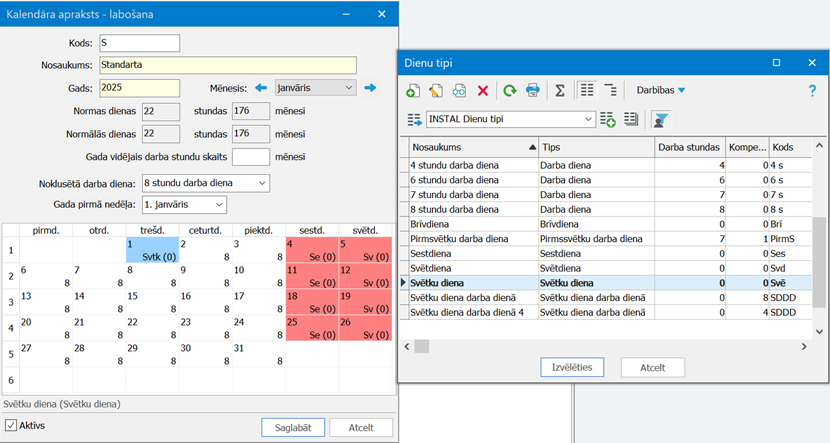Toggle the Aktīvs checkbox

tap(11, 426)
